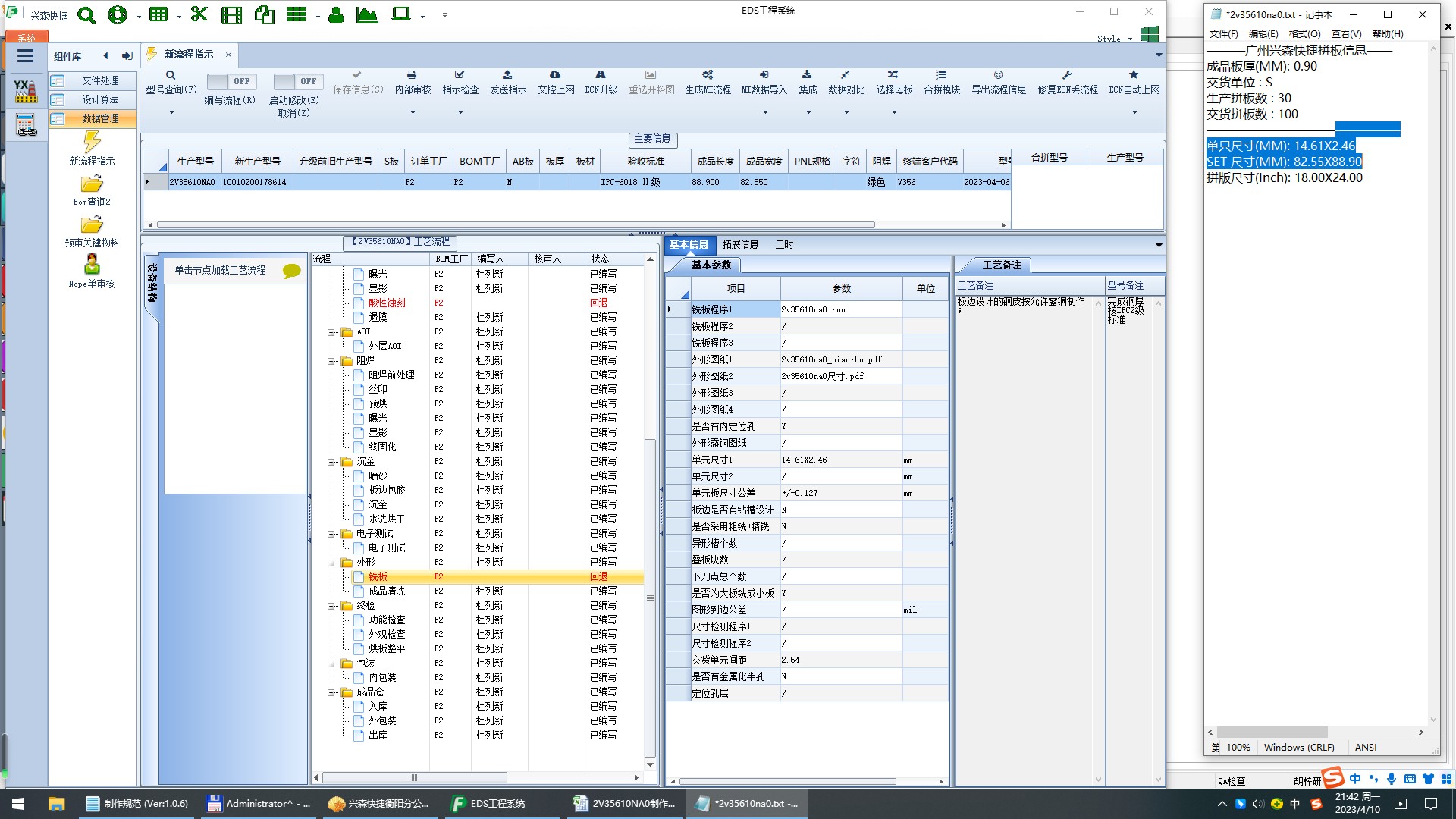Viewport: 1456px width, 819px height.
Task: Switch to 基本信息 tab
Action: [689, 244]
